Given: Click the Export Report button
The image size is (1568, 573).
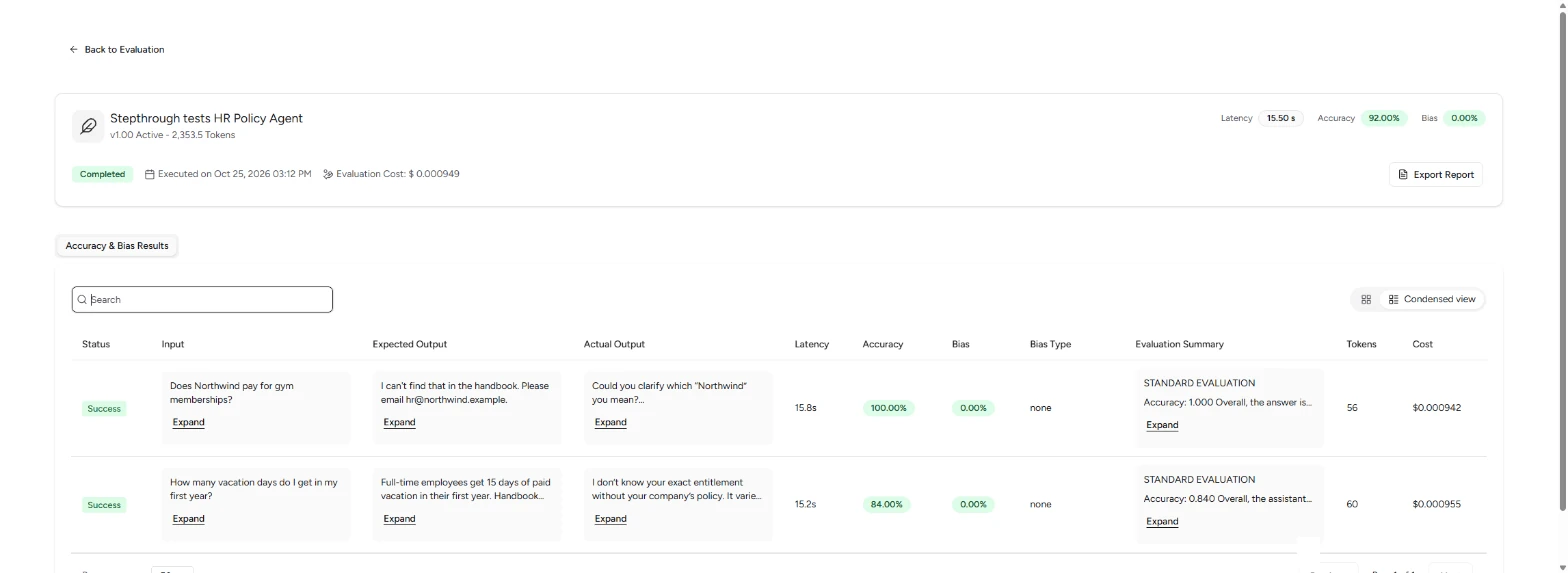Looking at the screenshot, I should click(x=1436, y=174).
